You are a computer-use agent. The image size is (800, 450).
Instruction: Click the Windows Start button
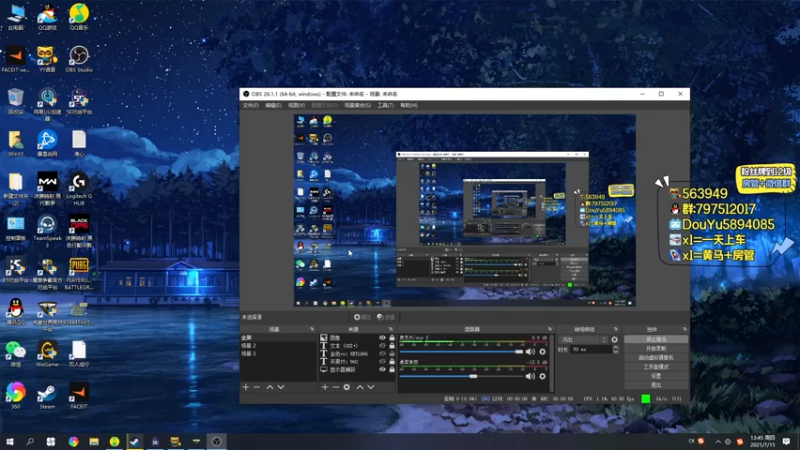tap(10, 441)
